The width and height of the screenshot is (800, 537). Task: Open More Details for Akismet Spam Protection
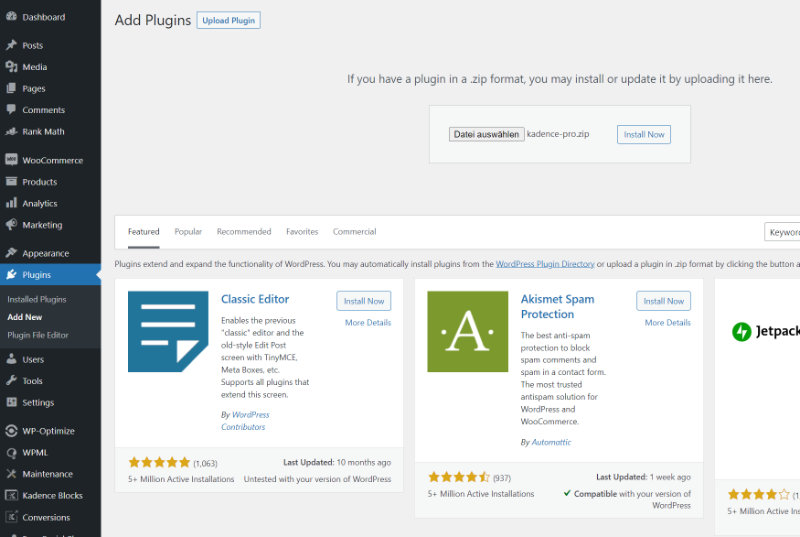coord(667,323)
